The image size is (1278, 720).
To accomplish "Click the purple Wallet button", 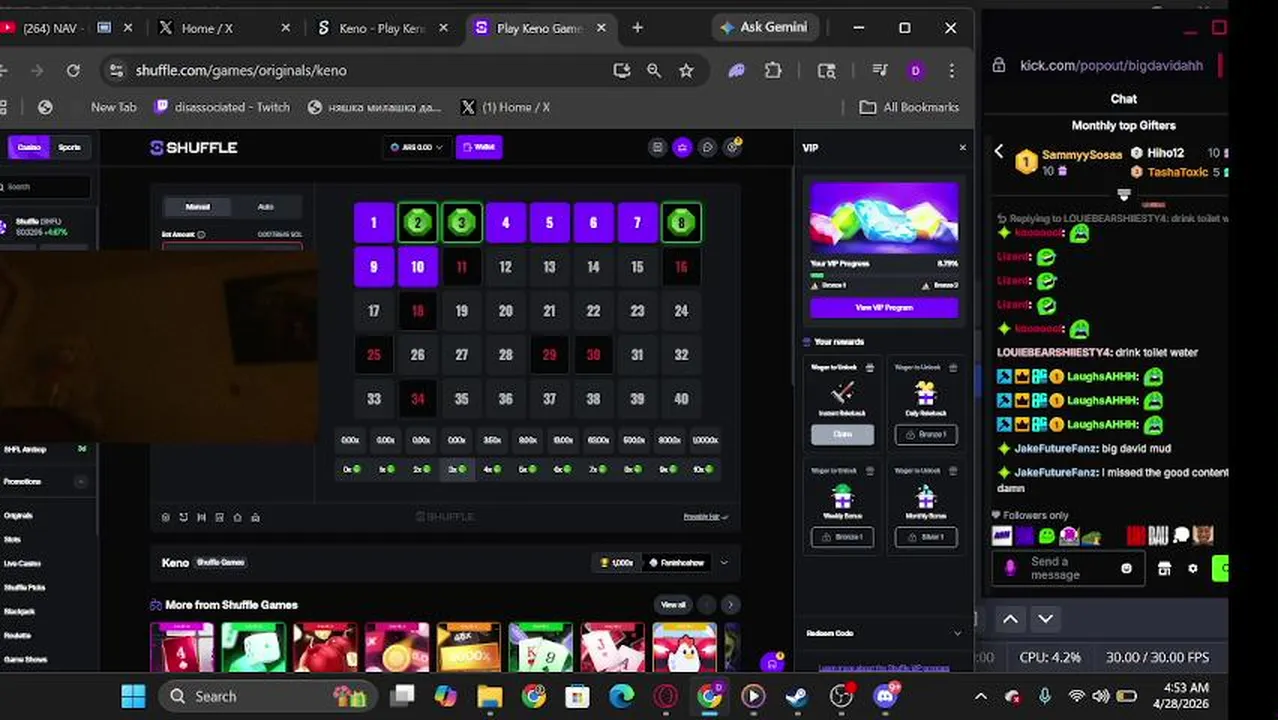I will click(x=478, y=148).
